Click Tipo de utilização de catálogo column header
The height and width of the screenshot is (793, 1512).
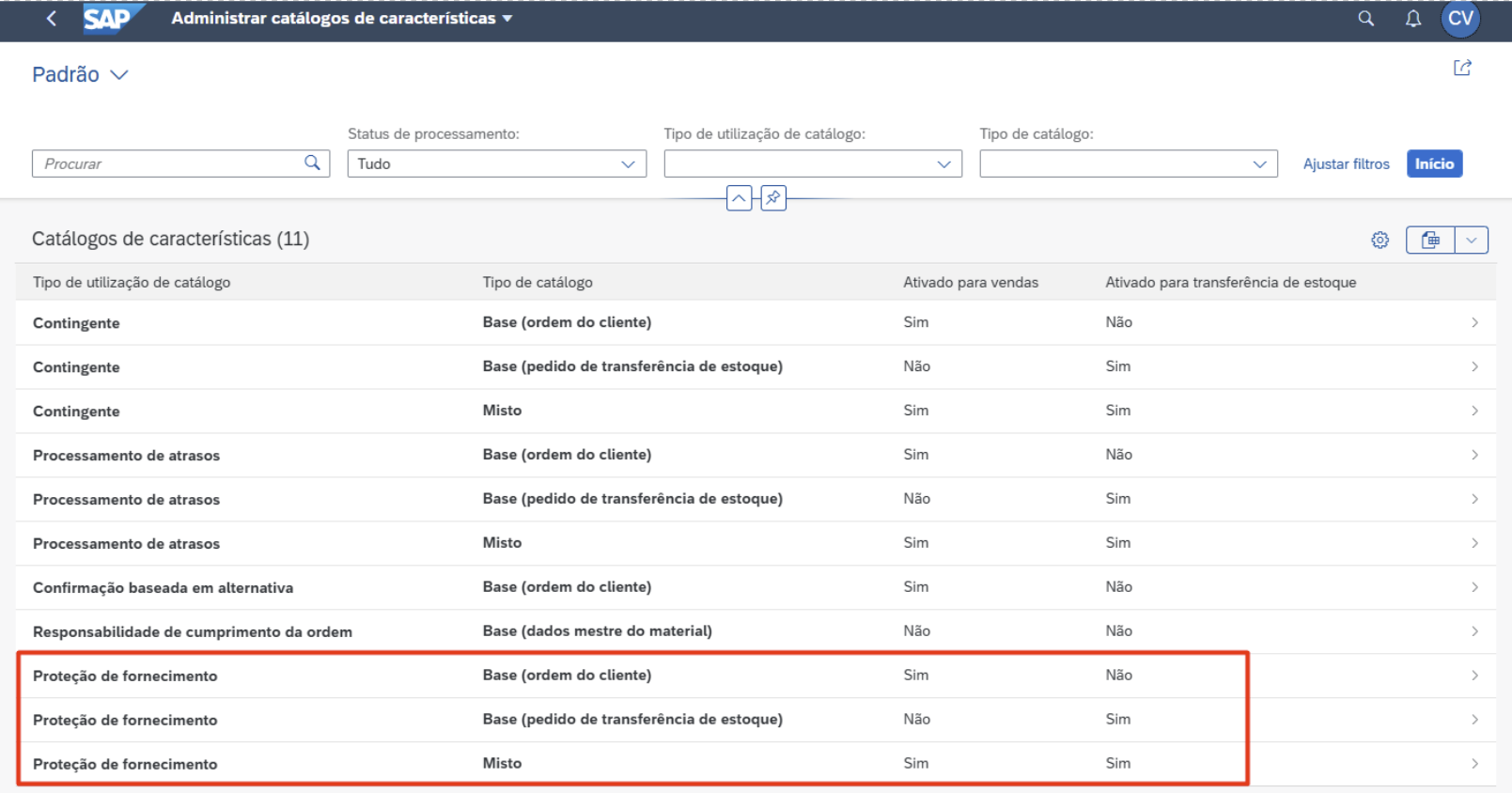coord(132,282)
